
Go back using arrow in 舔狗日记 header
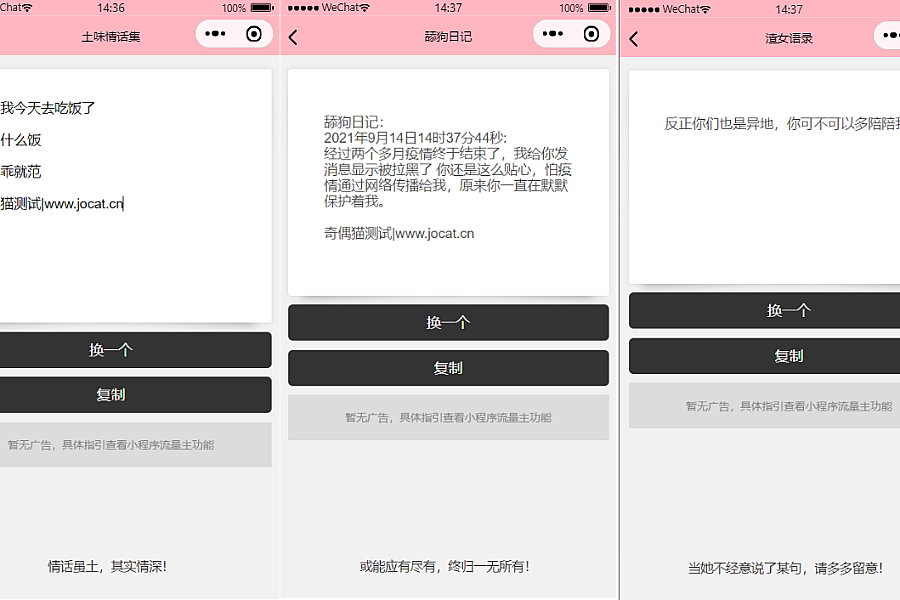coord(294,37)
